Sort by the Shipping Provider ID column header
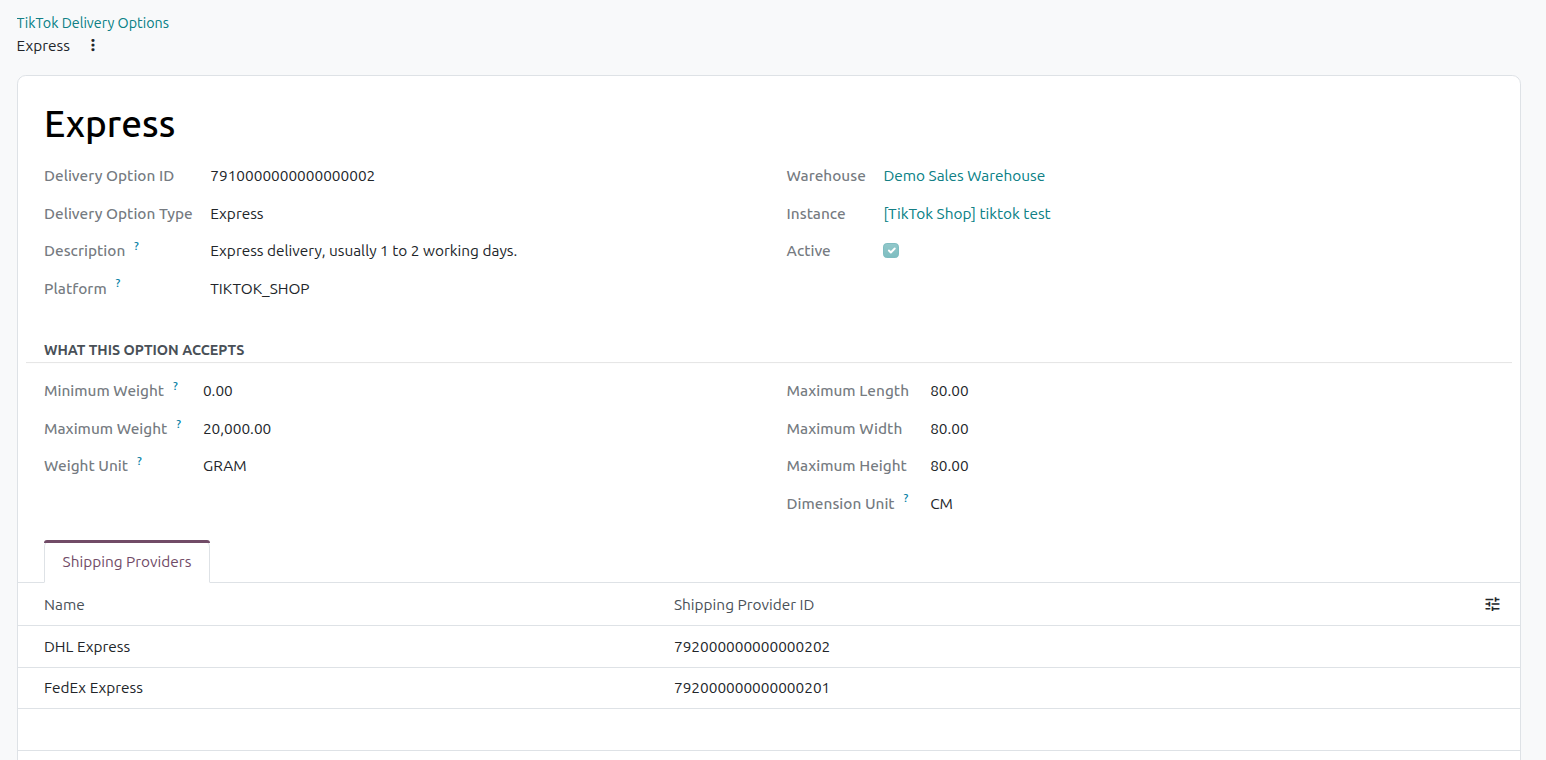This screenshot has height=760, width=1546. [x=744, y=605]
